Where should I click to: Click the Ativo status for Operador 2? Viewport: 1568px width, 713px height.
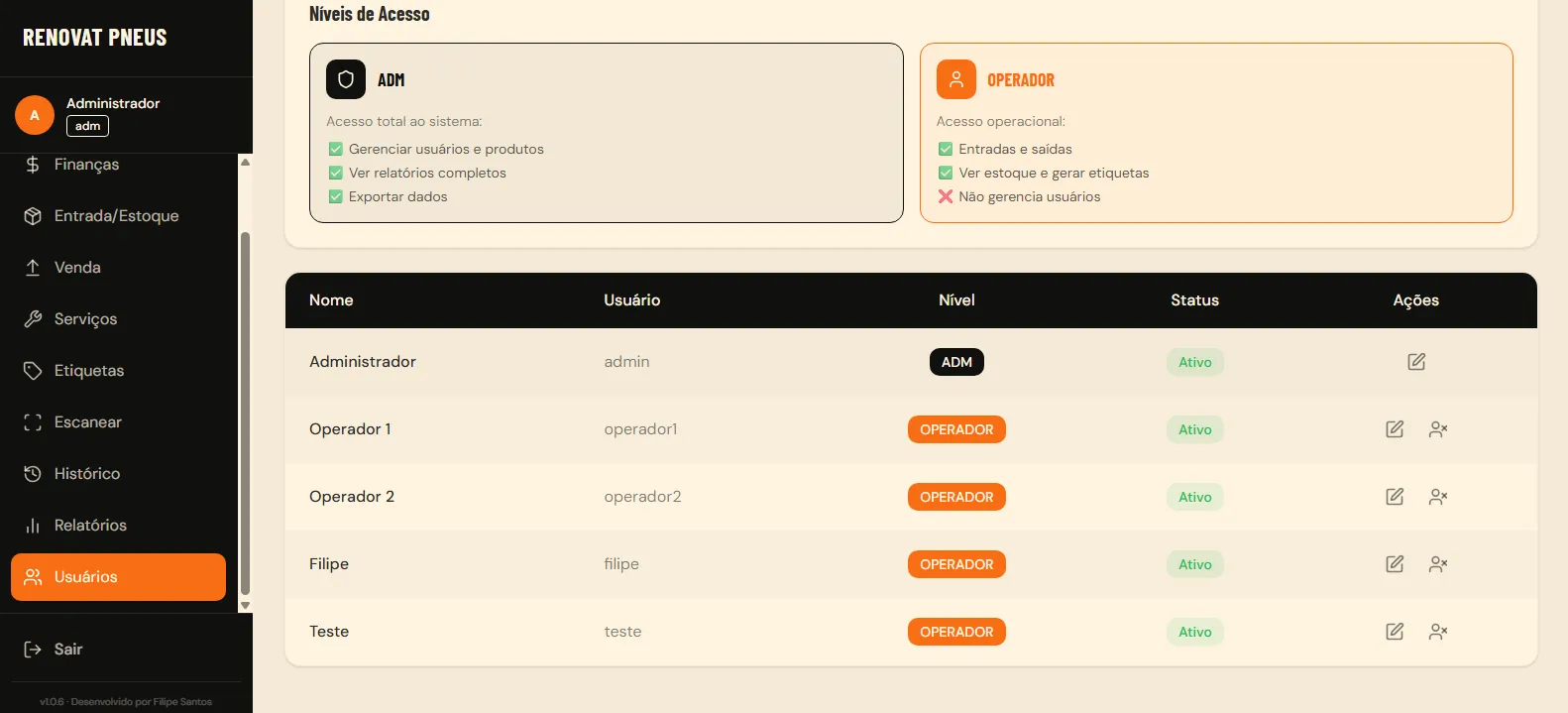click(1195, 497)
